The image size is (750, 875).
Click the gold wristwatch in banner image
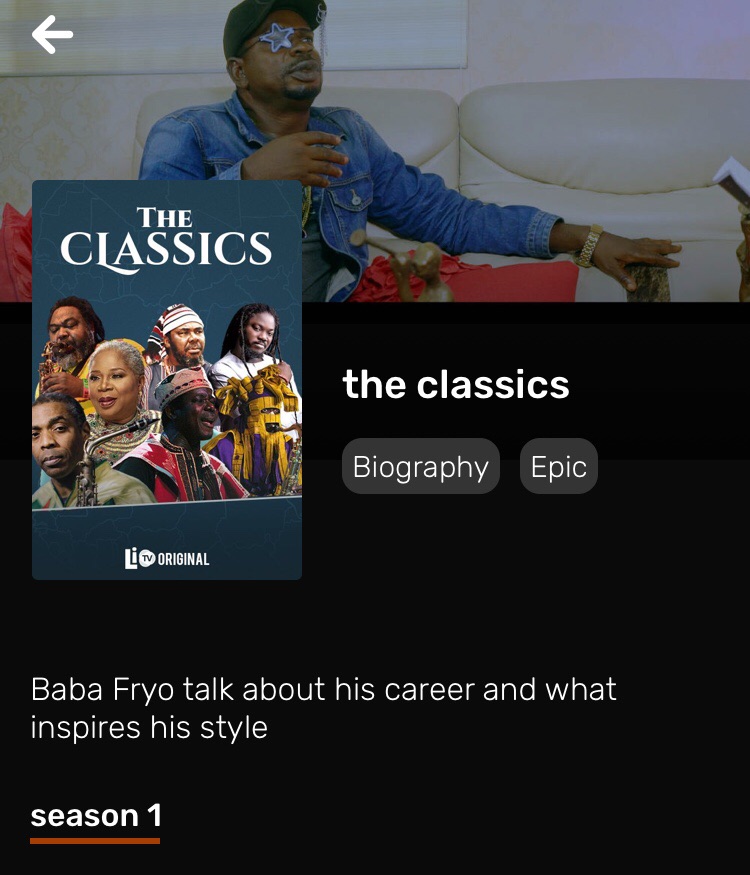coord(589,246)
